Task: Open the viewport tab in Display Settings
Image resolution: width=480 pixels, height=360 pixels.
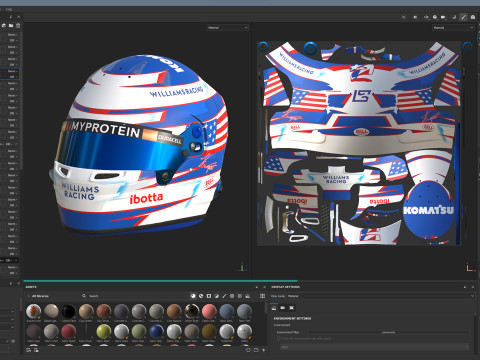Action: coord(292,308)
